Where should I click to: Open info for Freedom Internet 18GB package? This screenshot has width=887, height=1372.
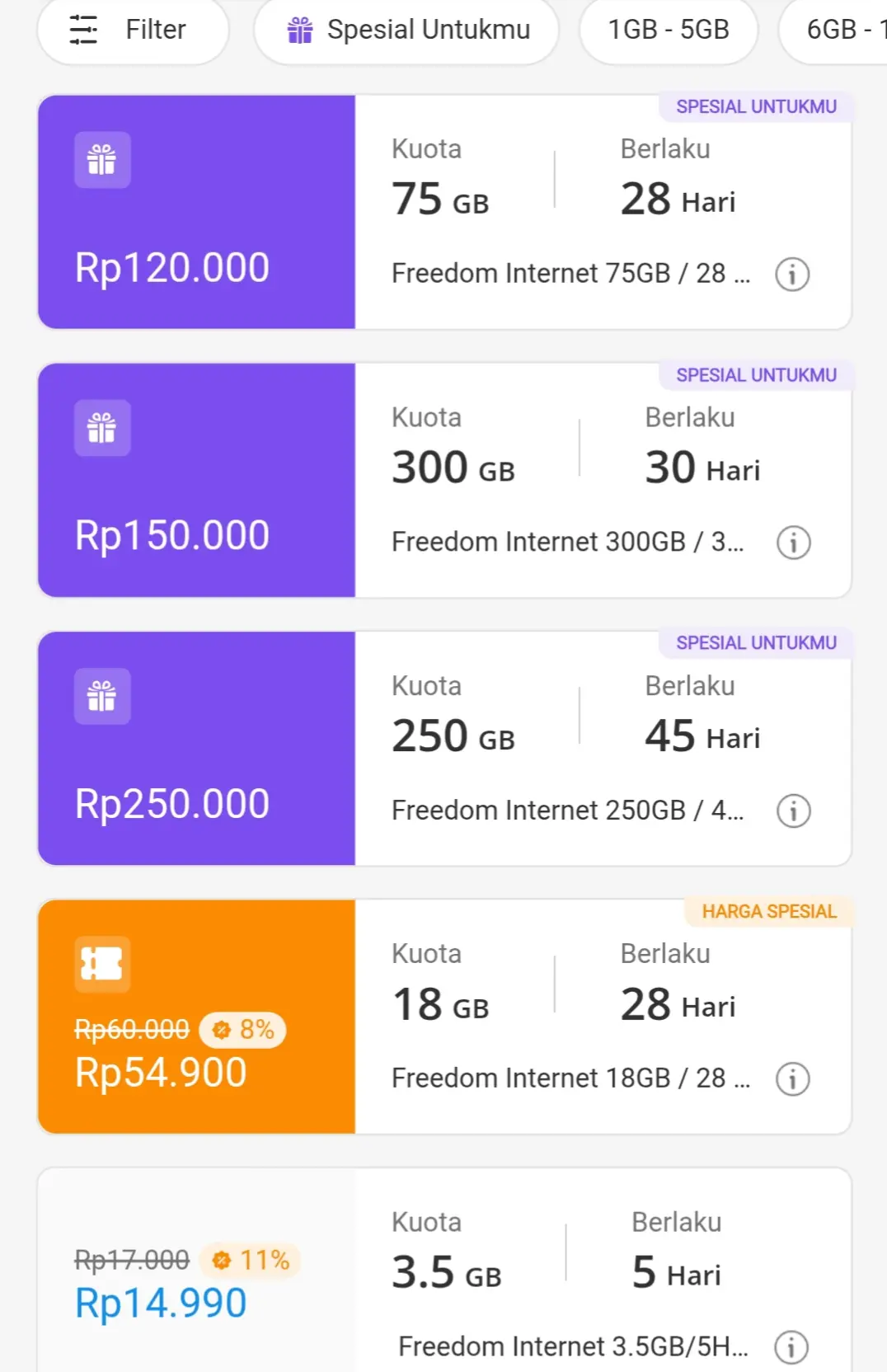pyautogui.click(x=792, y=1078)
